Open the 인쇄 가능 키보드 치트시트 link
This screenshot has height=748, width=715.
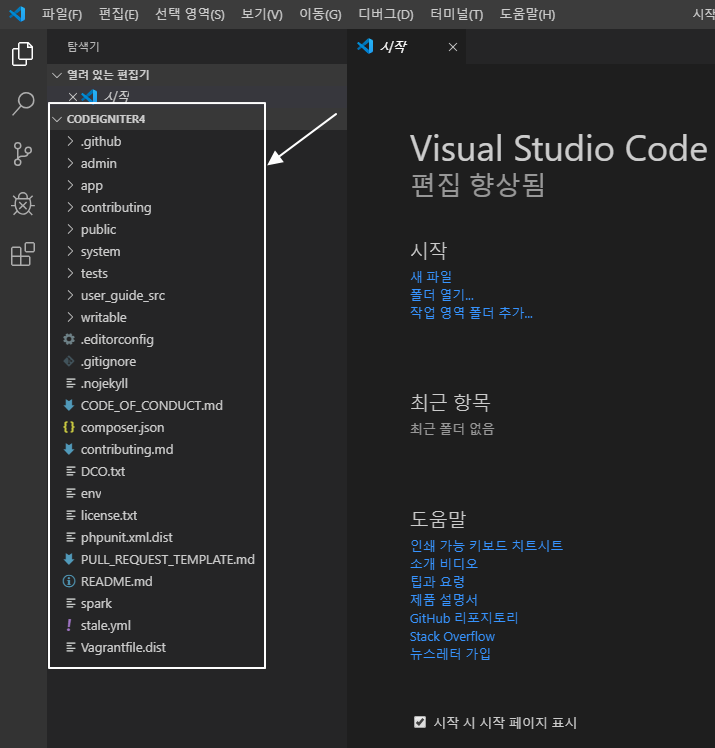pyautogui.click(x=487, y=545)
